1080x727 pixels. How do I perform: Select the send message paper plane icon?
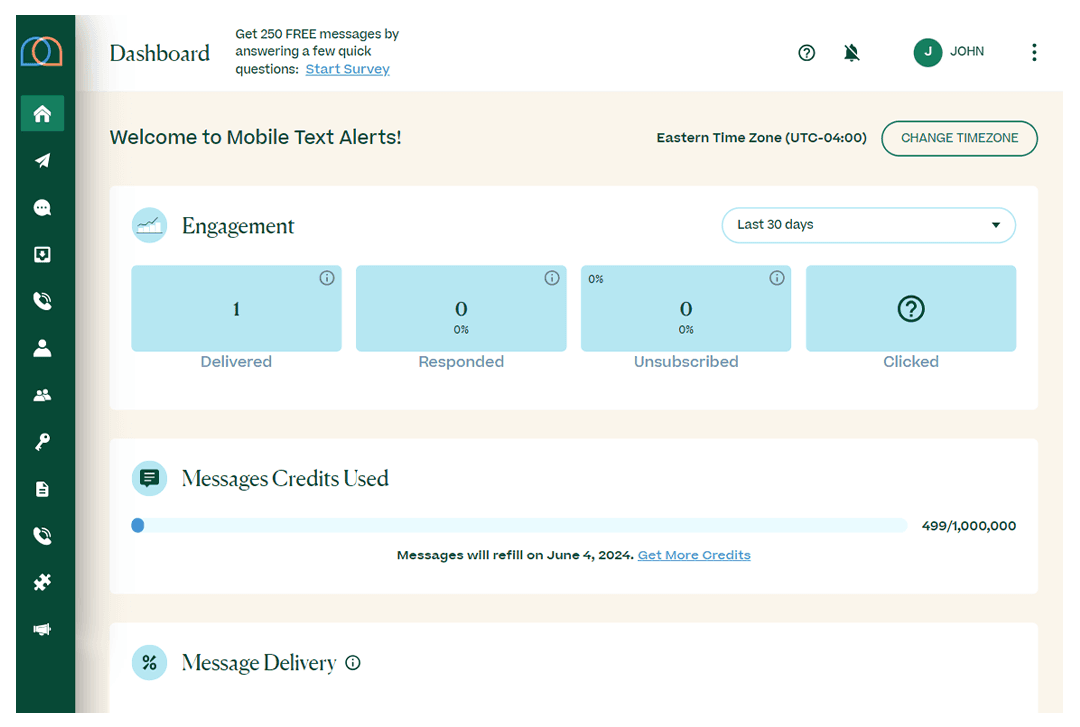coord(42,160)
